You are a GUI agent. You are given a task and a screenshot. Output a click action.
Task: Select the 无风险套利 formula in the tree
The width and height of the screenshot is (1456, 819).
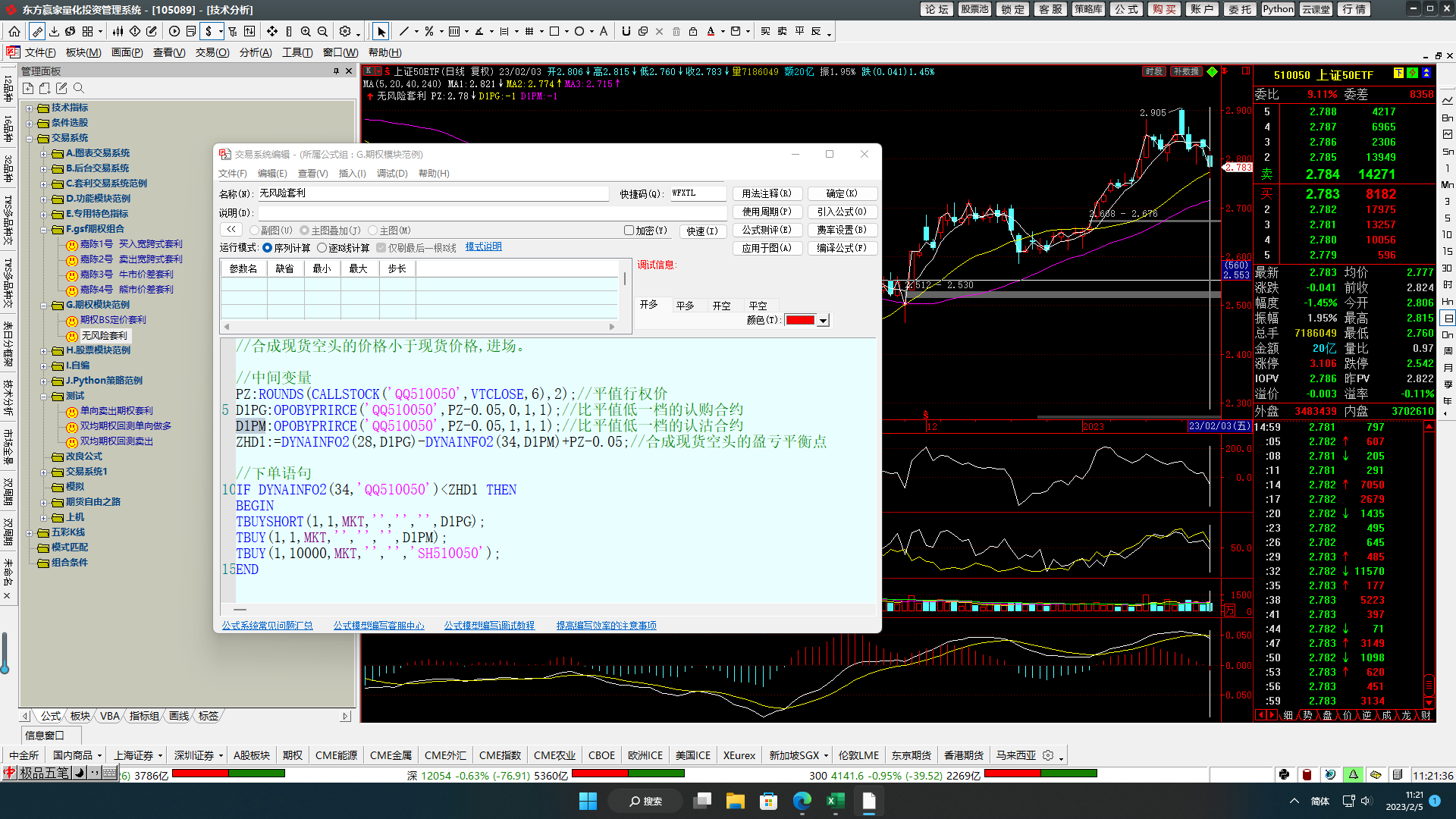point(104,335)
